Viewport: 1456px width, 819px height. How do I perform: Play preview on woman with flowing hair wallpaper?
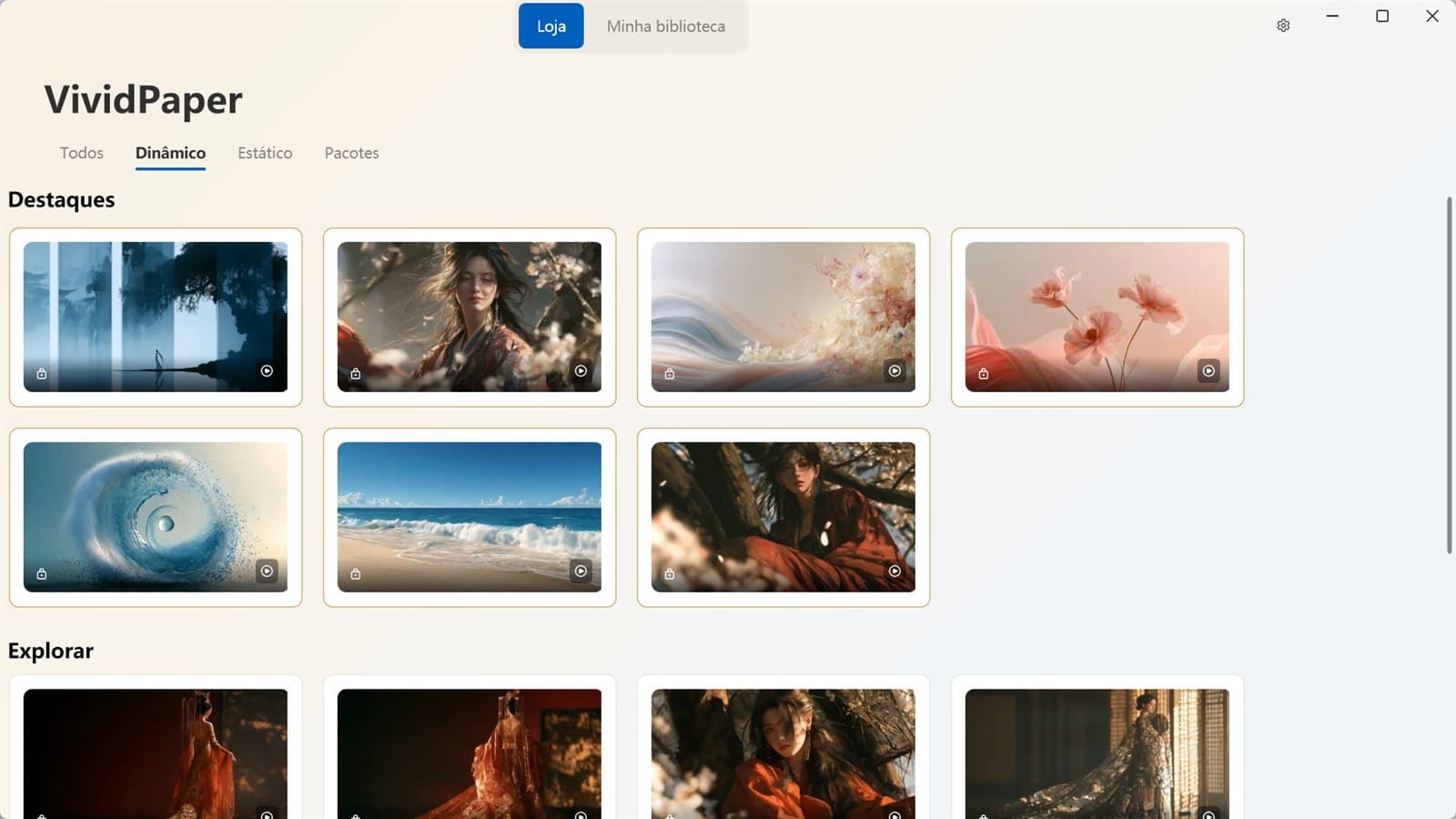tap(581, 371)
